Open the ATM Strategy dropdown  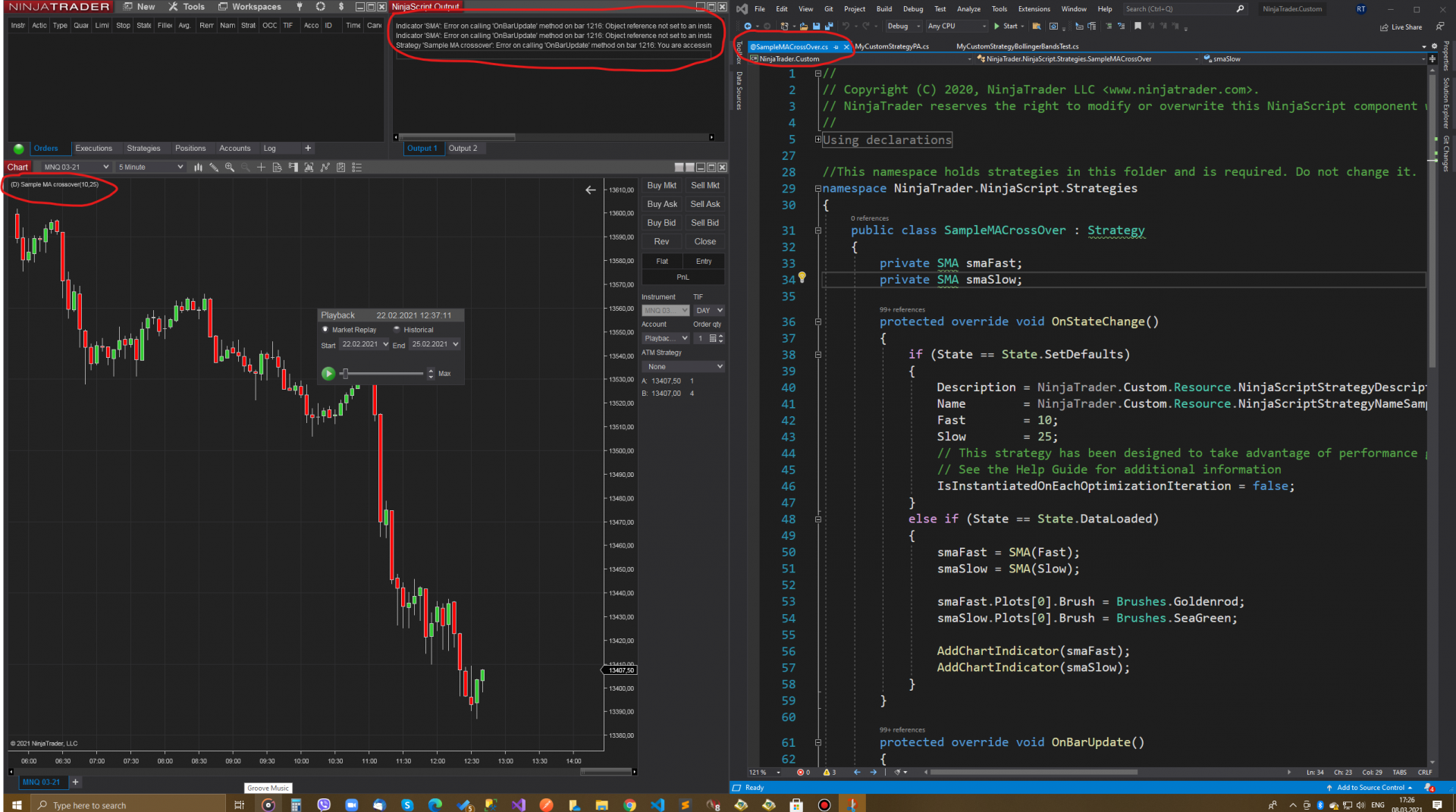pos(682,367)
